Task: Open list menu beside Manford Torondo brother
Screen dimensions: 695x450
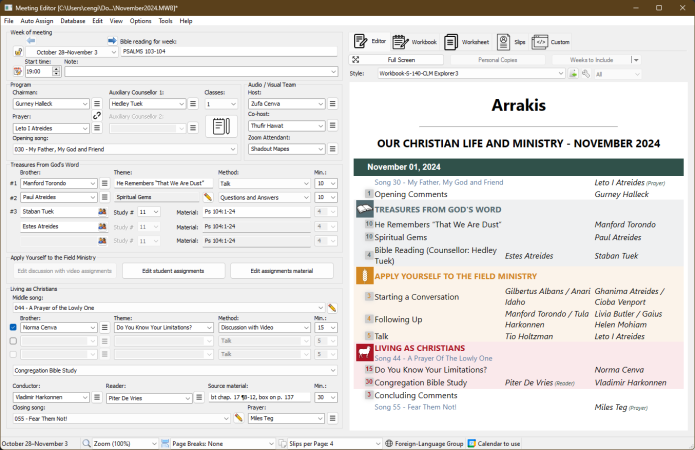Action: pos(105,183)
